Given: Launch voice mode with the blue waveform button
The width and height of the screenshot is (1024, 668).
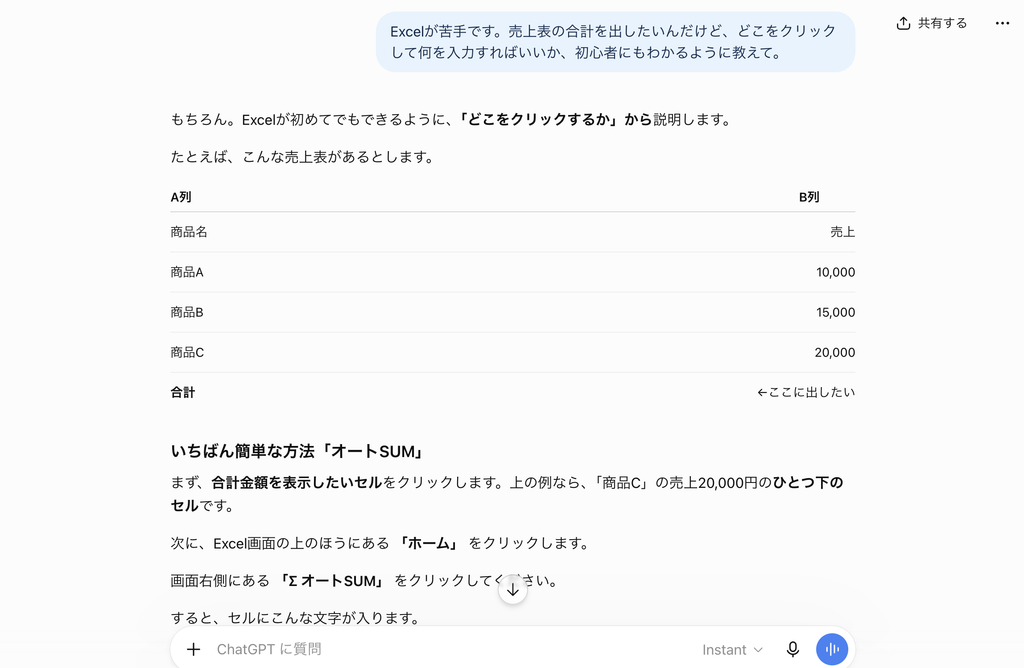Looking at the screenshot, I should [x=831, y=649].
